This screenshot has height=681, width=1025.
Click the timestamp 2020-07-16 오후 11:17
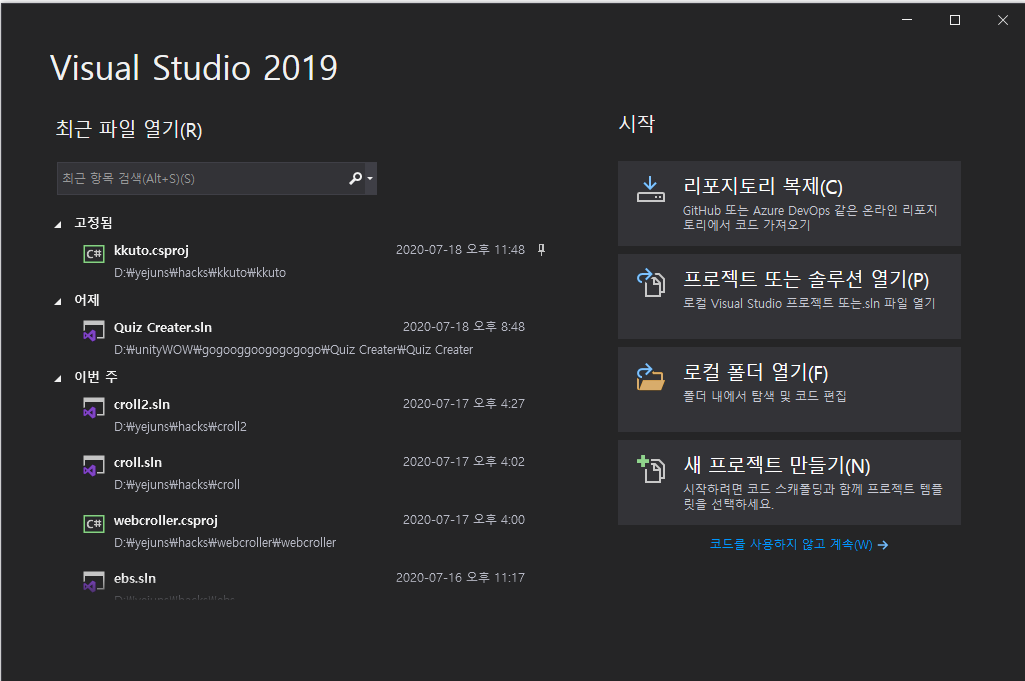tap(460, 578)
